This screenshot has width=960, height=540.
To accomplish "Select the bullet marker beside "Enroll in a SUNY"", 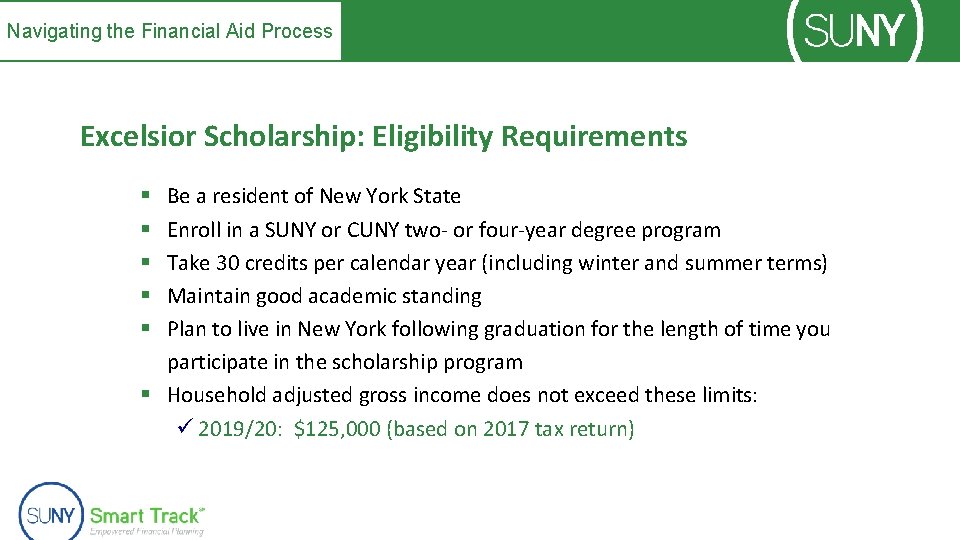I will click(146, 230).
